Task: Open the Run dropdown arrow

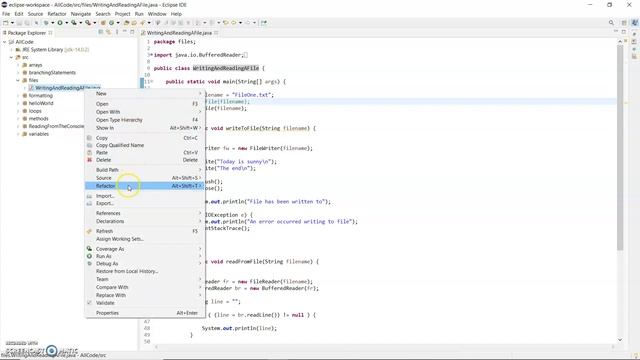Action: (x=67, y=23)
